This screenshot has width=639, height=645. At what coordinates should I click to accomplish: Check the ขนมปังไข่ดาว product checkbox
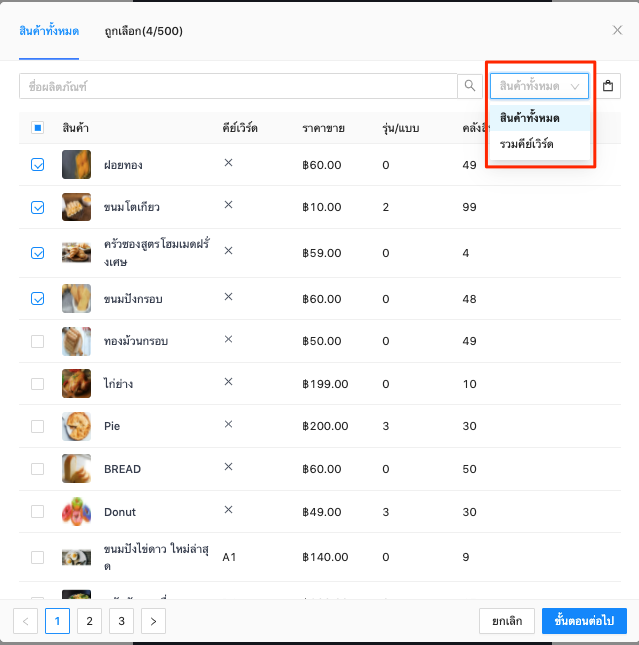[37, 557]
